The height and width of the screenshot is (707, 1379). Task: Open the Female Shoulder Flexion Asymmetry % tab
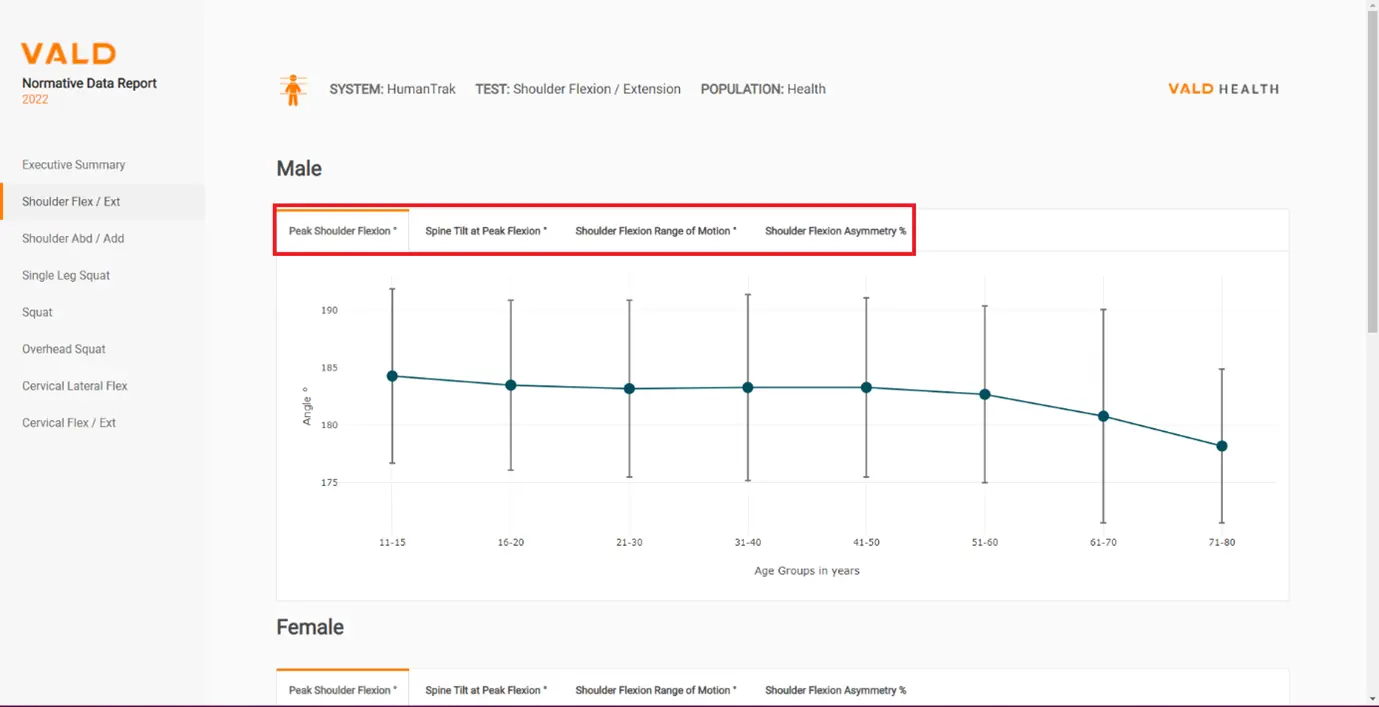point(835,690)
